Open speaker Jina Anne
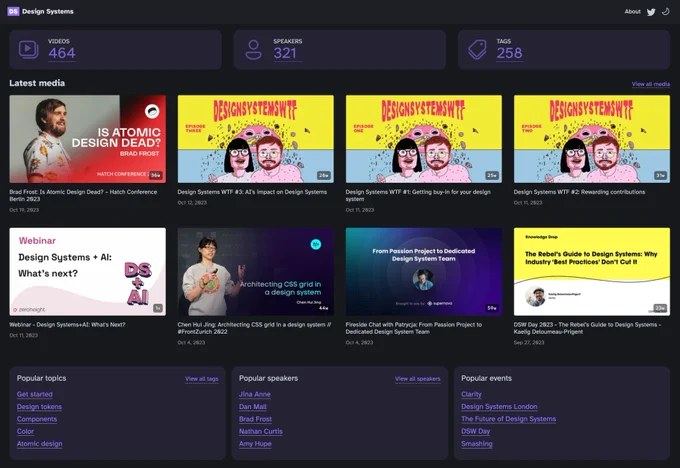This screenshot has width=680, height=468. point(255,394)
